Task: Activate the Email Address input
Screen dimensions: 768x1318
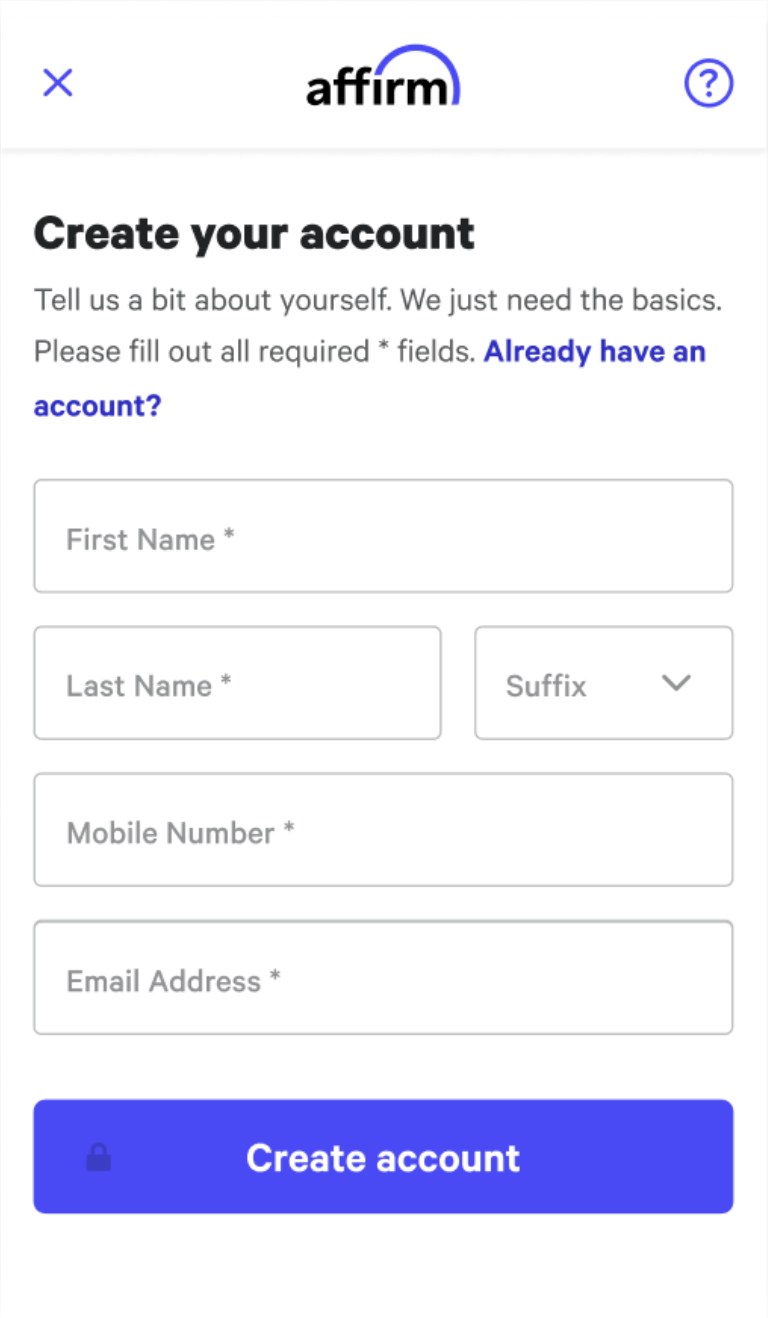Action: 383,978
